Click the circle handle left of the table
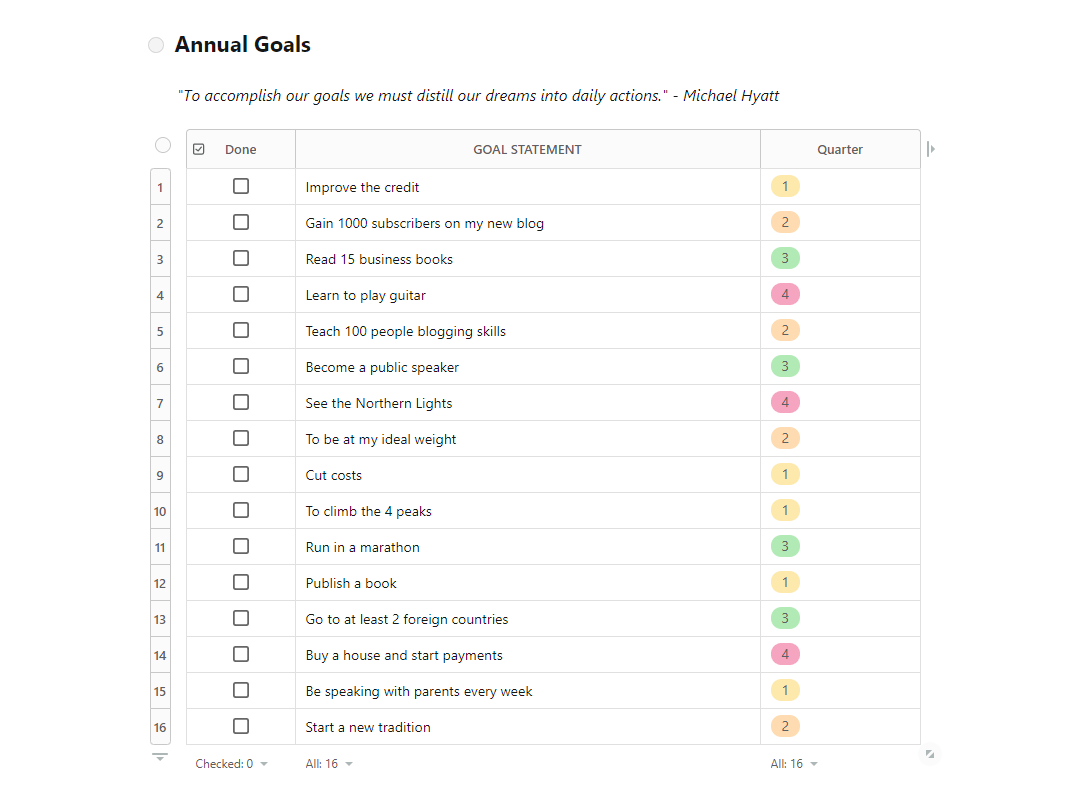1078x809 pixels. click(163, 145)
